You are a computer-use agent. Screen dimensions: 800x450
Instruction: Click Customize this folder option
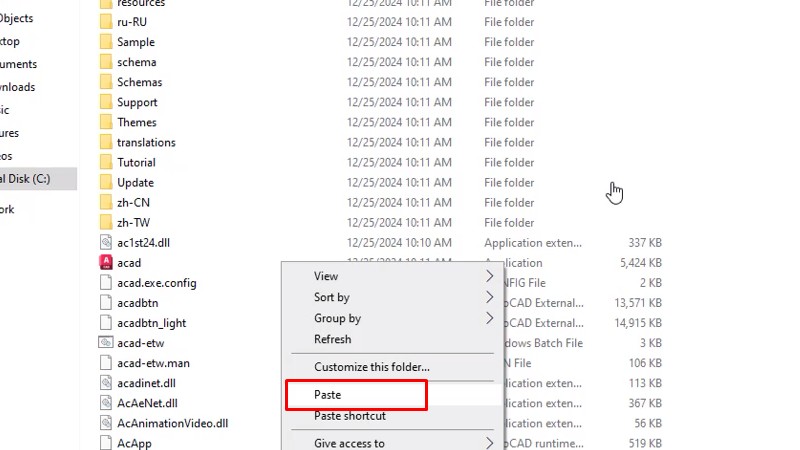pos(372,367)
